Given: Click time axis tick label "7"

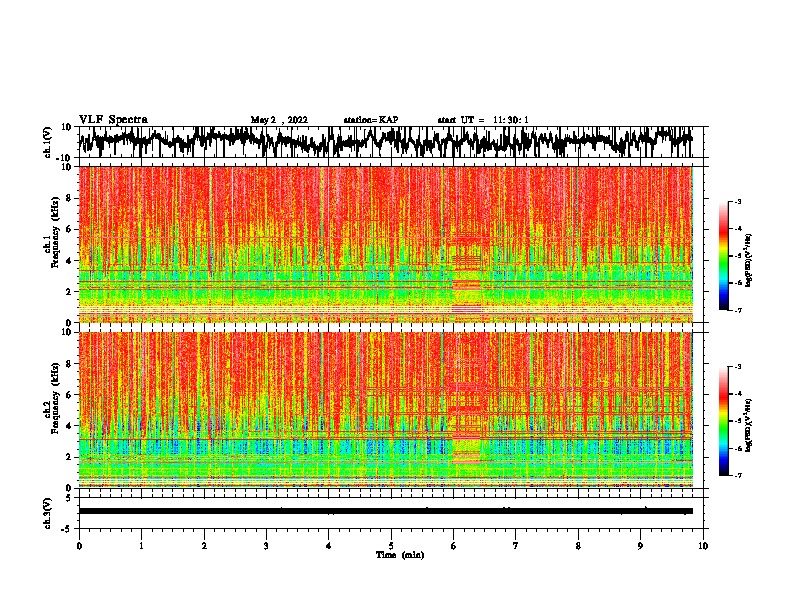Looking at the screenshot, I should [516, 546].
